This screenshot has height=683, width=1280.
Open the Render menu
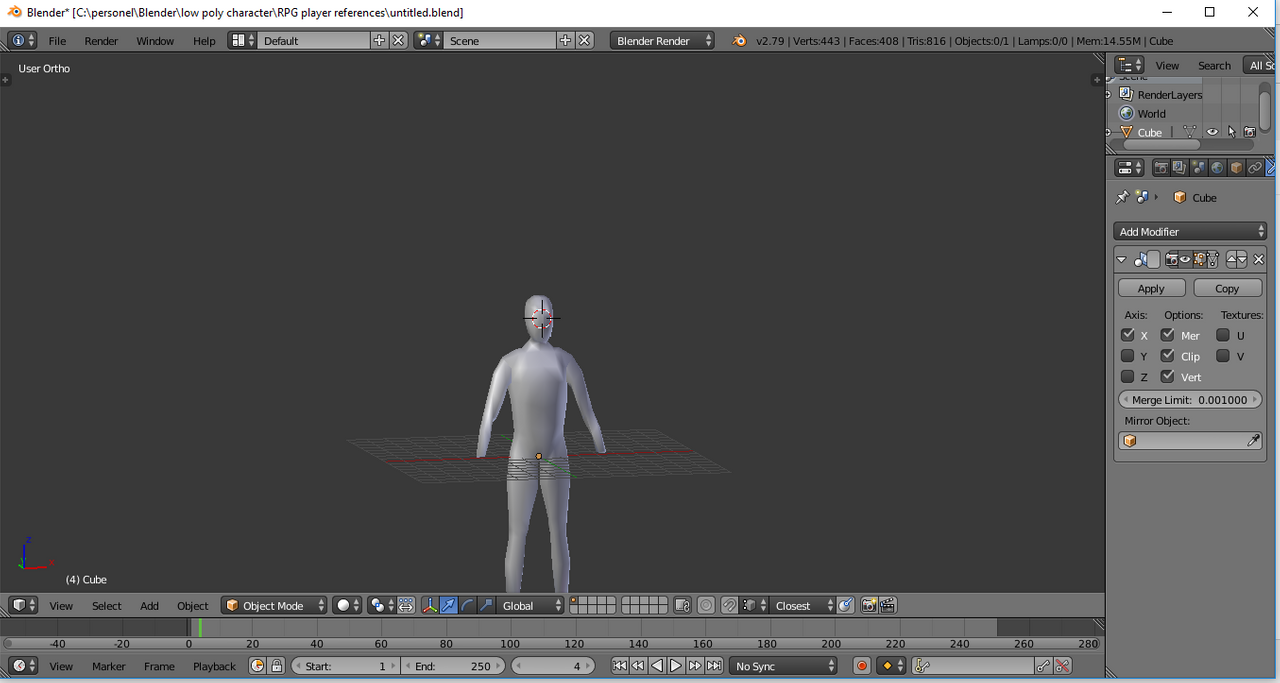click(101, 41)
